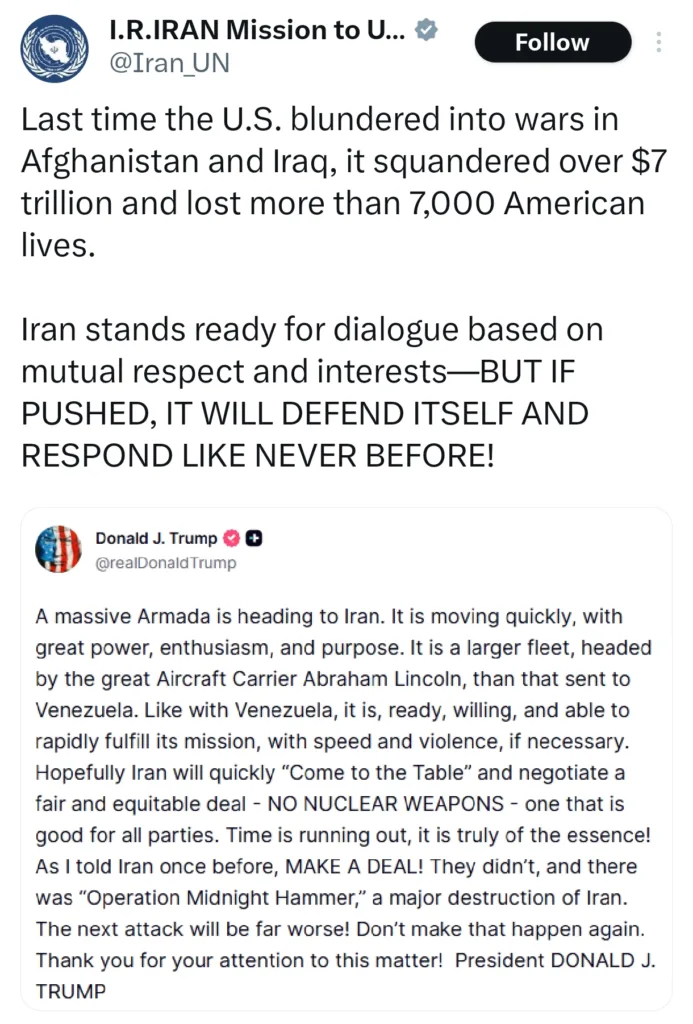Open the @realDonaldTrump handle link
The width and height of the screenshot is (693, 1024).
click(x=167, y=563)
